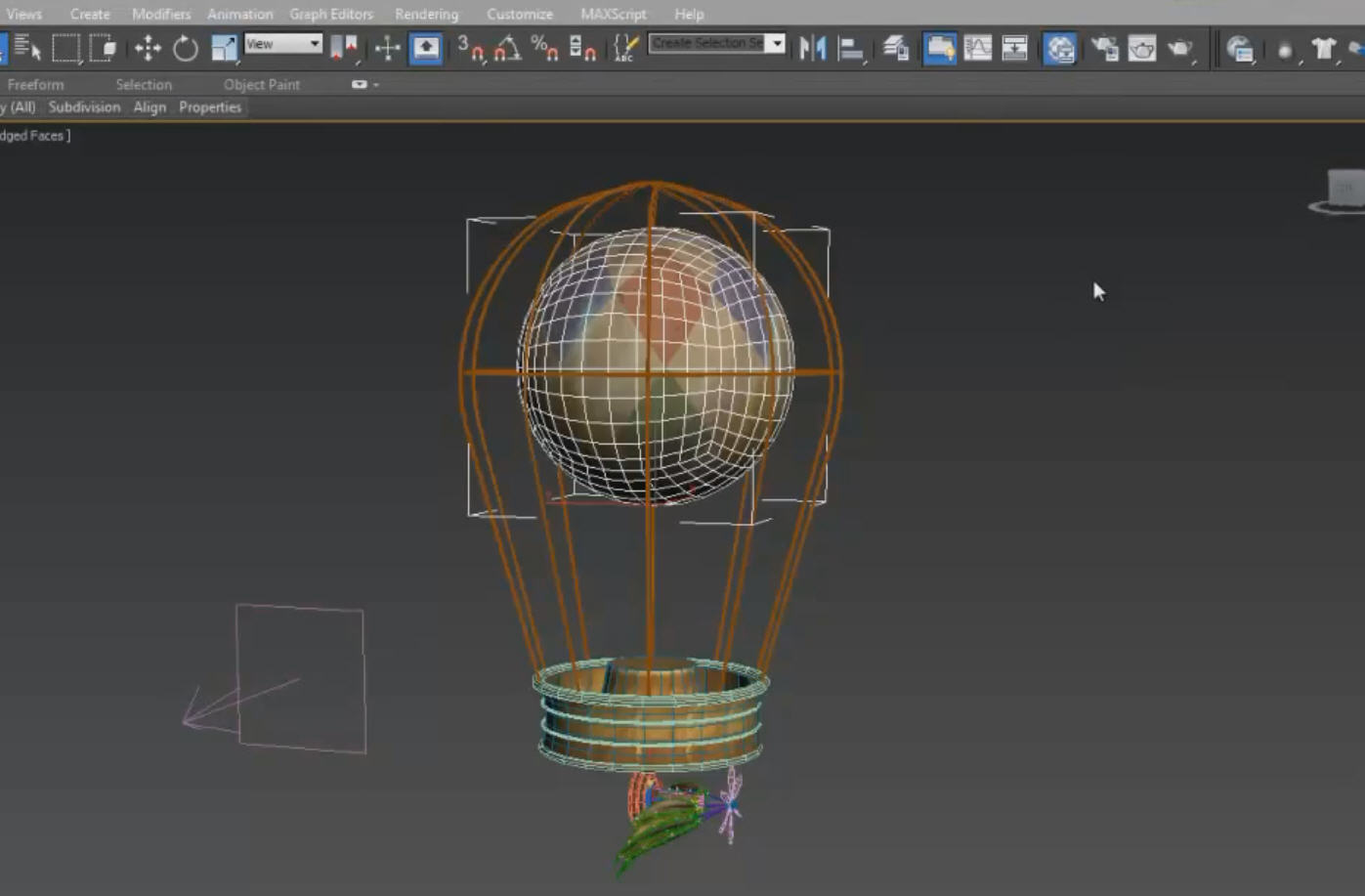The width and height of the screenshot is (1365, 896).
Task: Switch to the Object Paint ribbon tab
Action: click(262, 85)
